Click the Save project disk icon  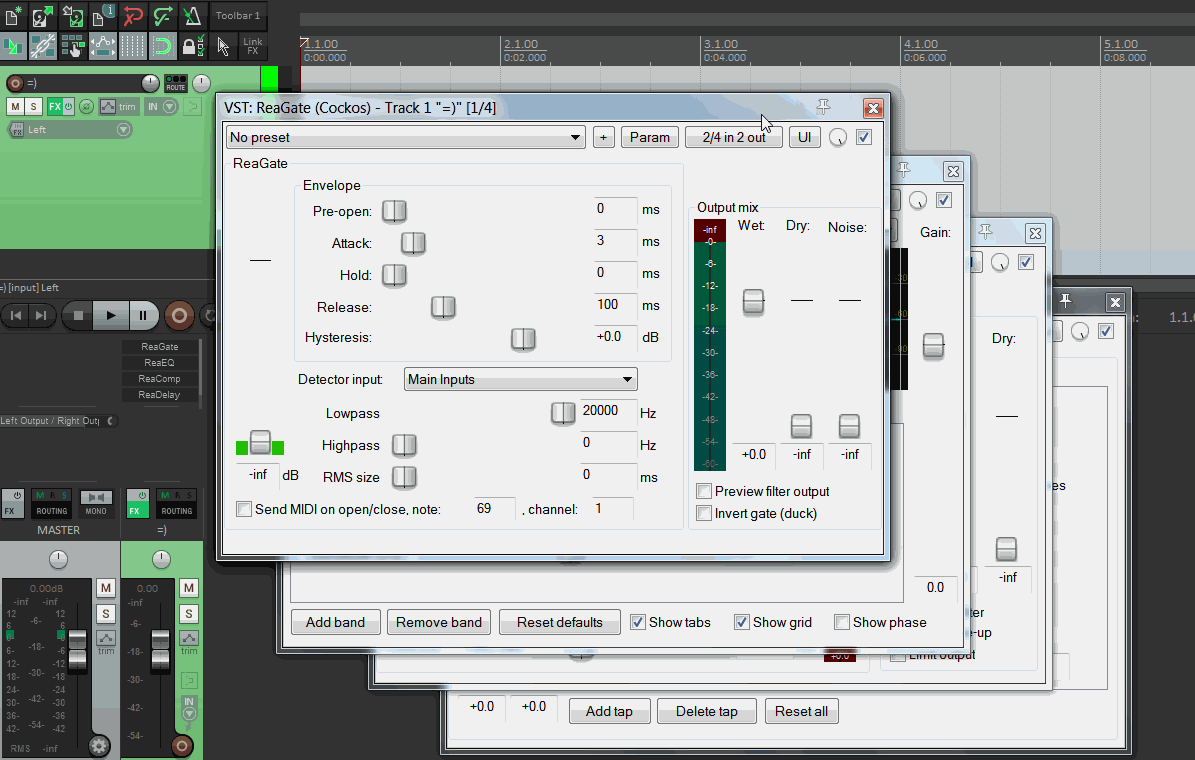pos(72,15)
